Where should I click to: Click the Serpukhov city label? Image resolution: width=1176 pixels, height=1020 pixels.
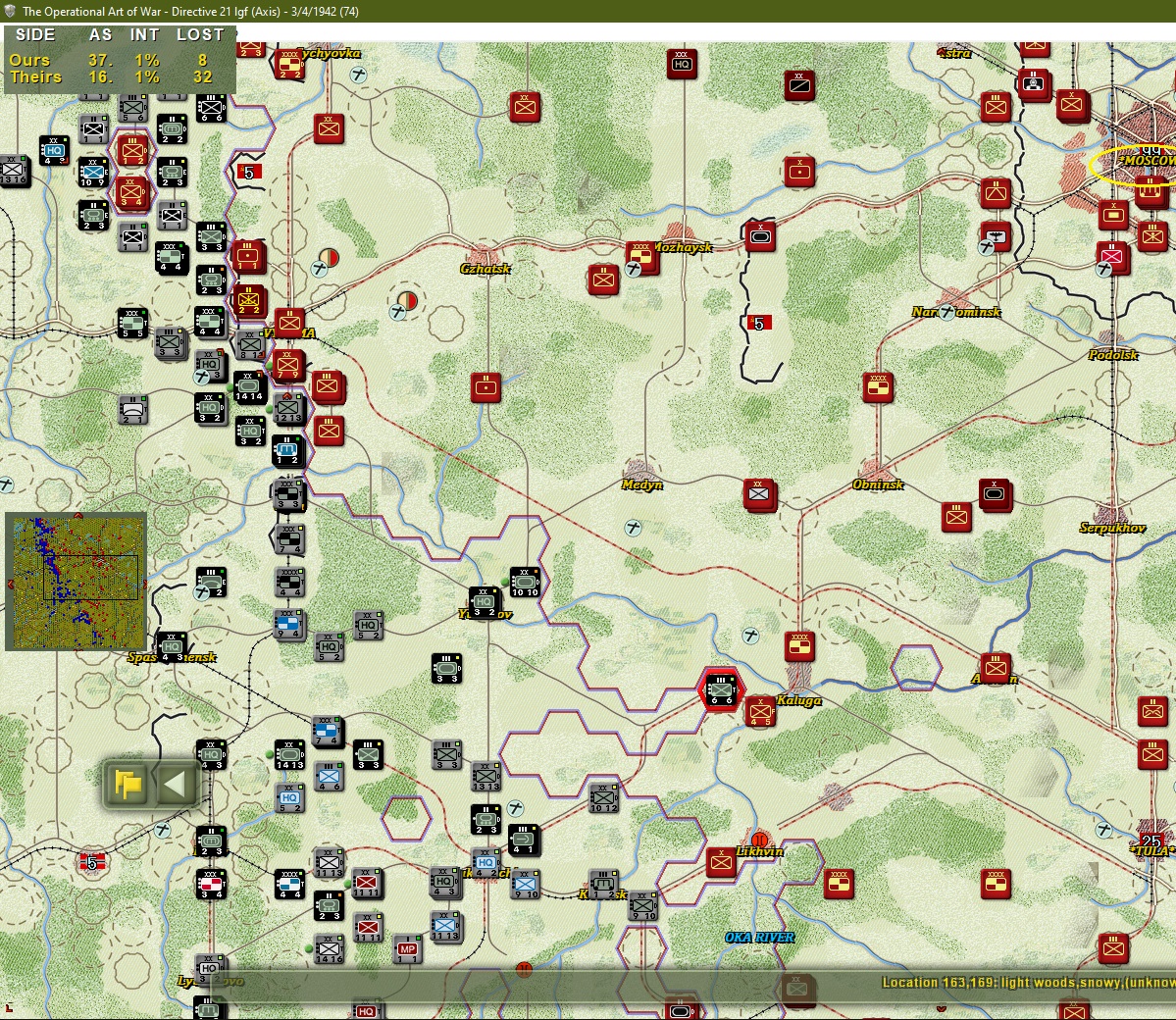click(x=1112, y=528)
